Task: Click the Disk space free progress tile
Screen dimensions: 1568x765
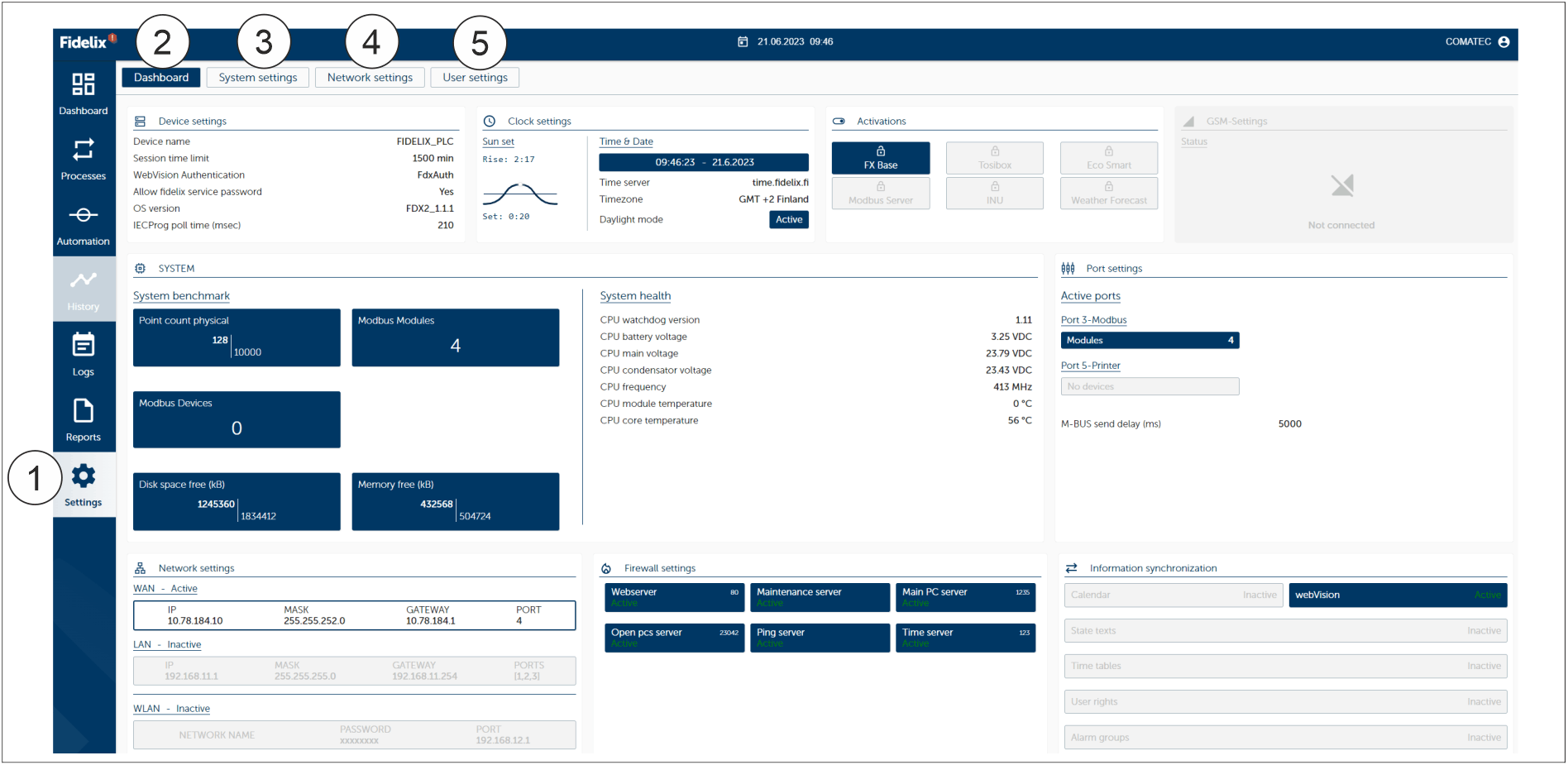Action: [x=236, y=501]
